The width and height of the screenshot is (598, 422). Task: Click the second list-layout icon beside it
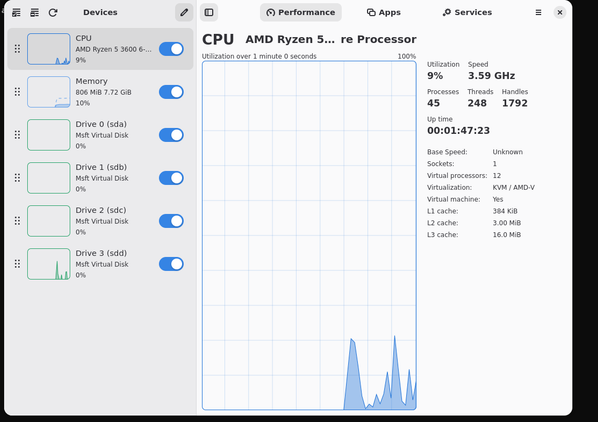pos(34,13)
